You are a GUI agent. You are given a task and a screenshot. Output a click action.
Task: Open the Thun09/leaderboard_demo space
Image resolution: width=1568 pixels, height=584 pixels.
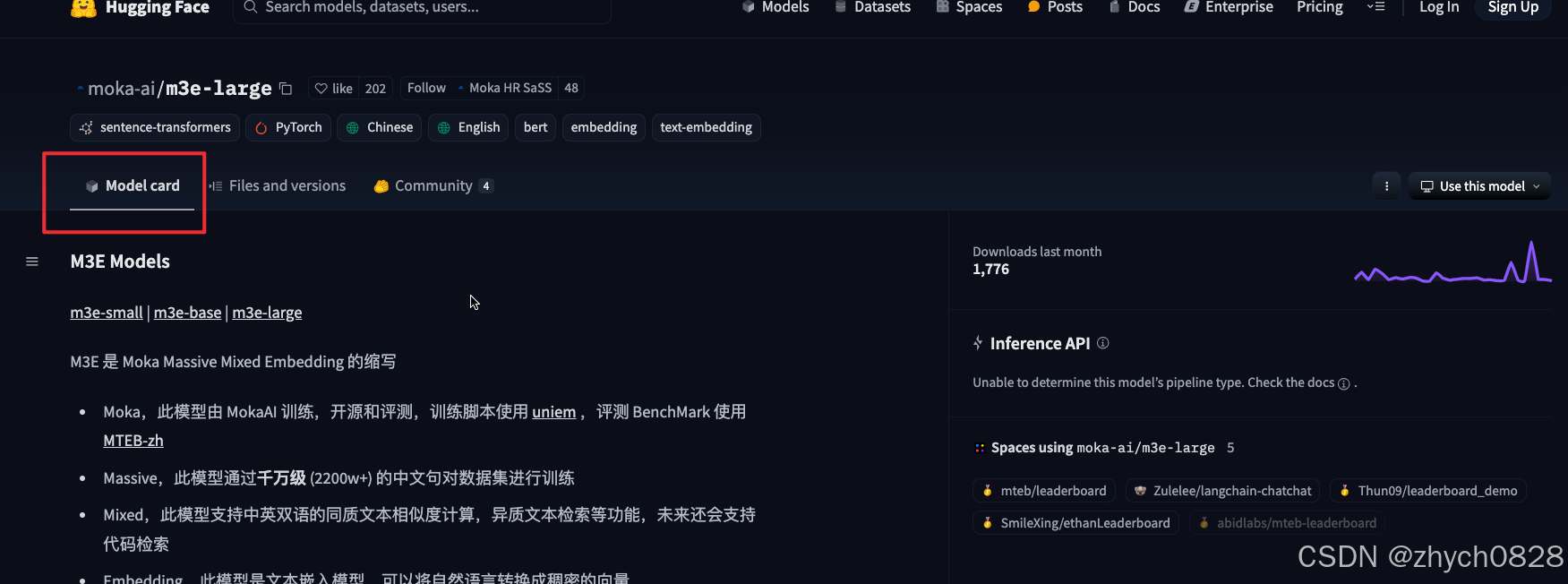pos(1428,491)
